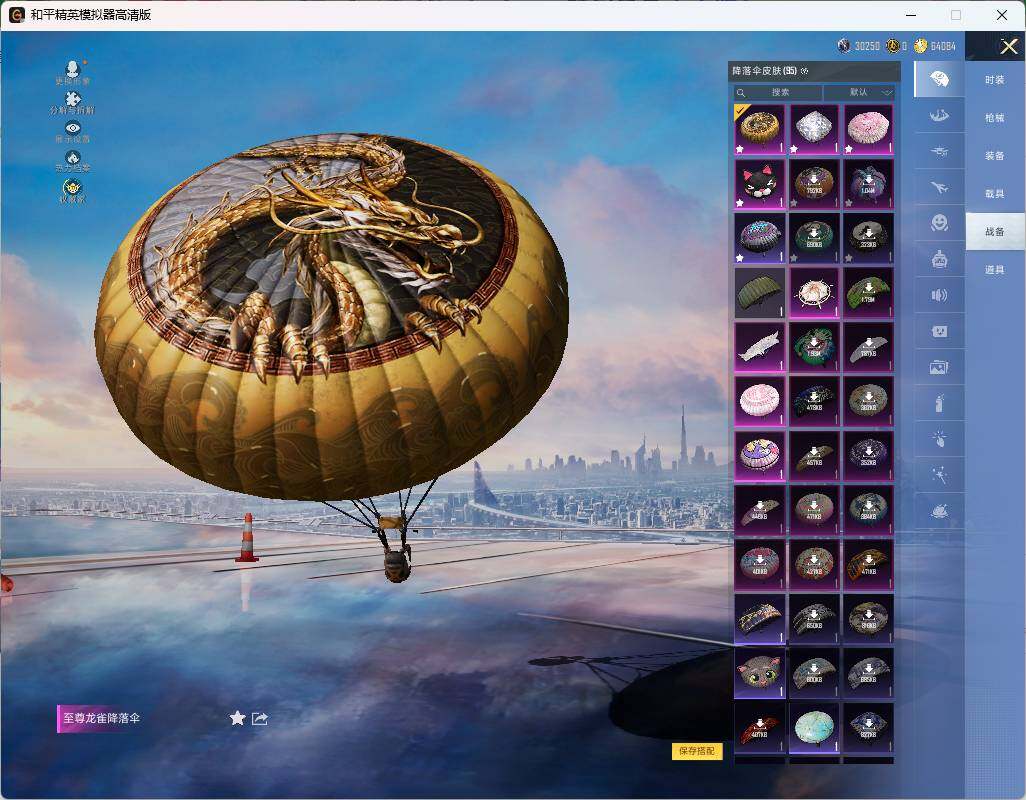Open the finger tap effect category icon
The image size is (1026, 800).
[x=939, y=440]
